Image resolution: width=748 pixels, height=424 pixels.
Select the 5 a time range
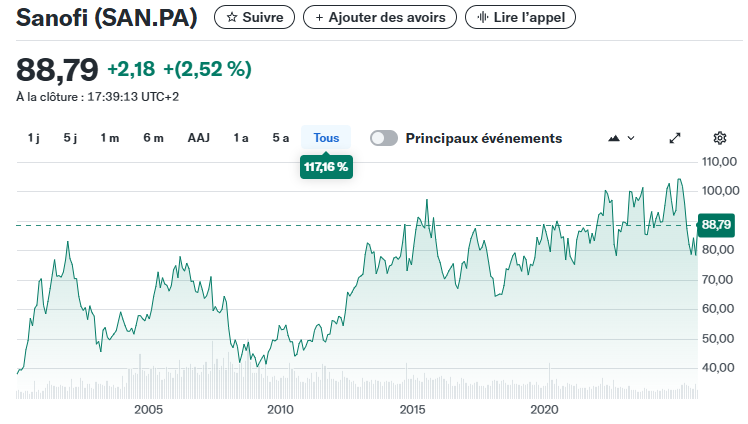(281, 138)
